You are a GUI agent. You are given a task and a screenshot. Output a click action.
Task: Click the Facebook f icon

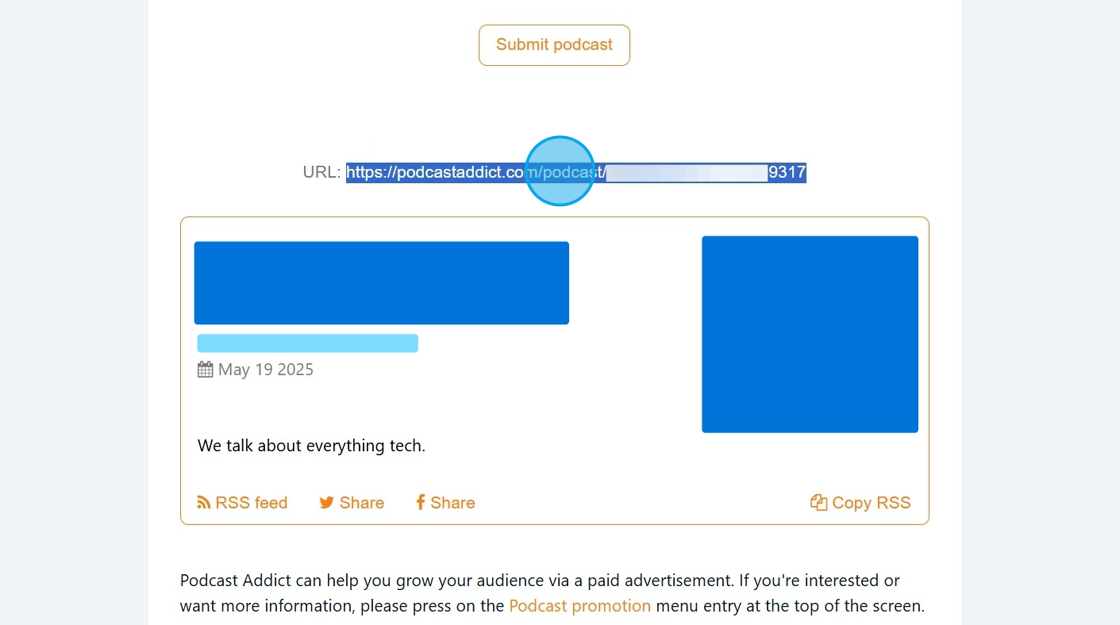pos(421,503)
